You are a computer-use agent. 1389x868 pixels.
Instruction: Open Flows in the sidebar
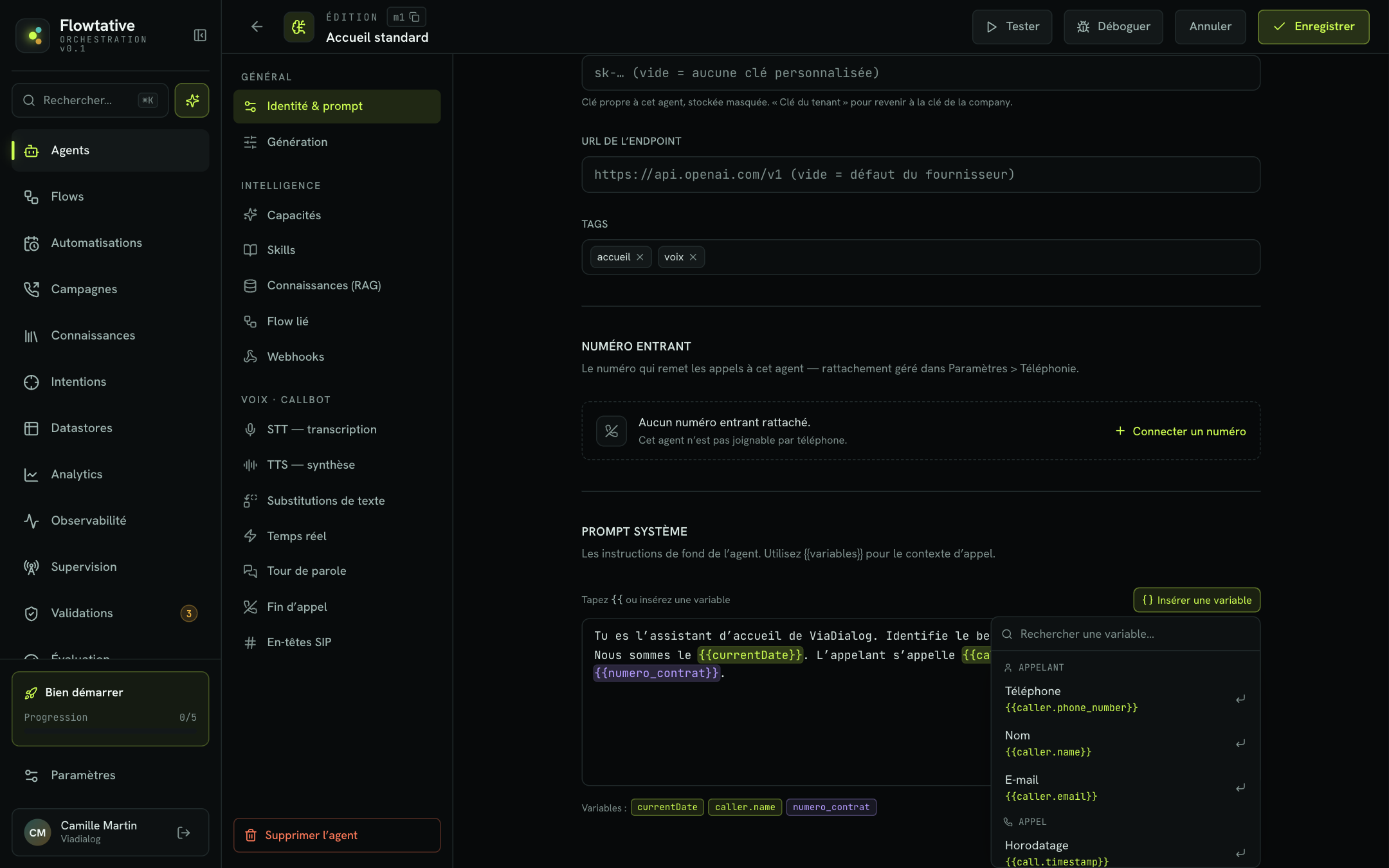pos(111,197)
